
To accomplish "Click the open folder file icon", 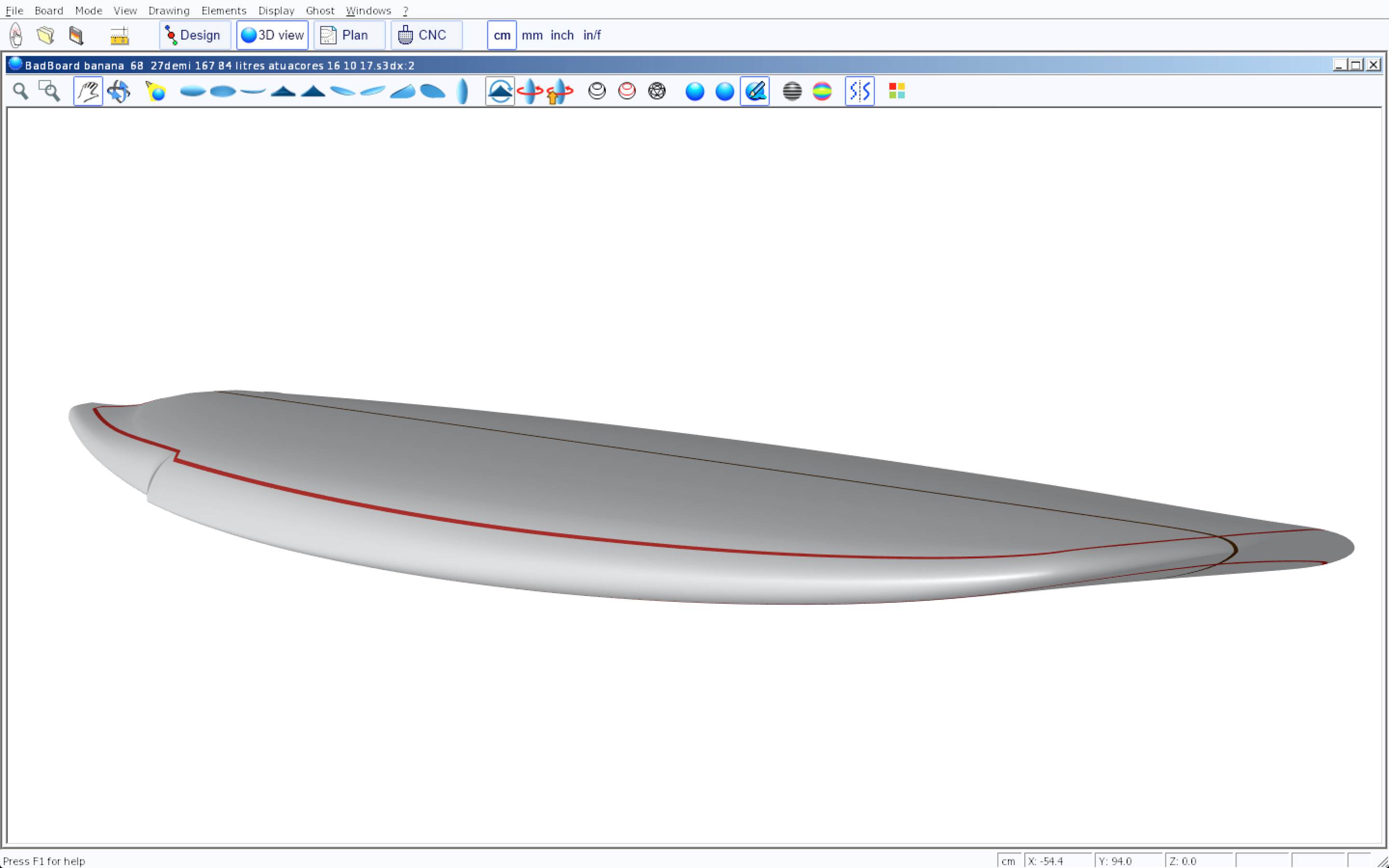I will (x=46, y=36).
